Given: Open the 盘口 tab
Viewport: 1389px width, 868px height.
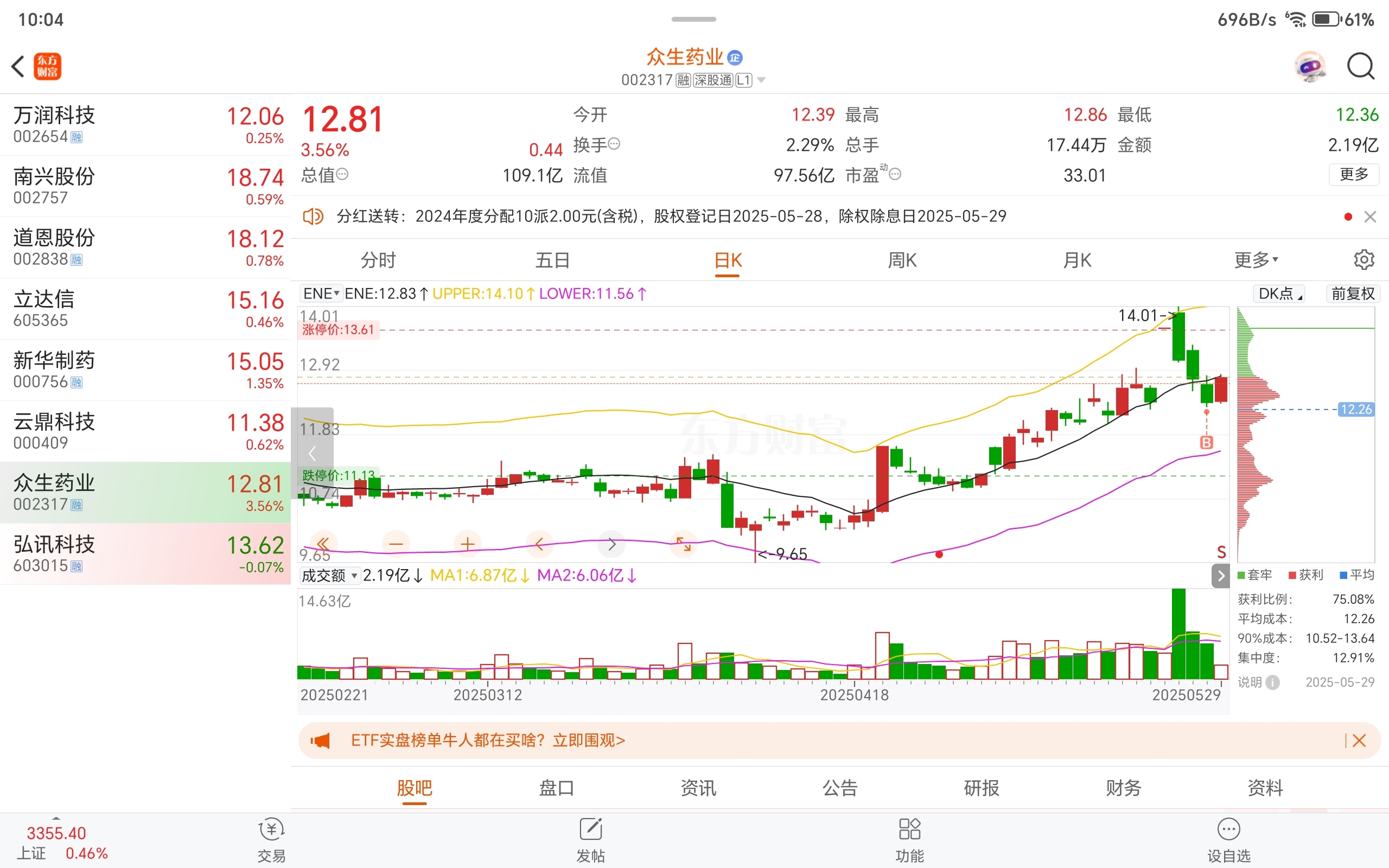Looking at the screenshot, I should tap(556, 788).
